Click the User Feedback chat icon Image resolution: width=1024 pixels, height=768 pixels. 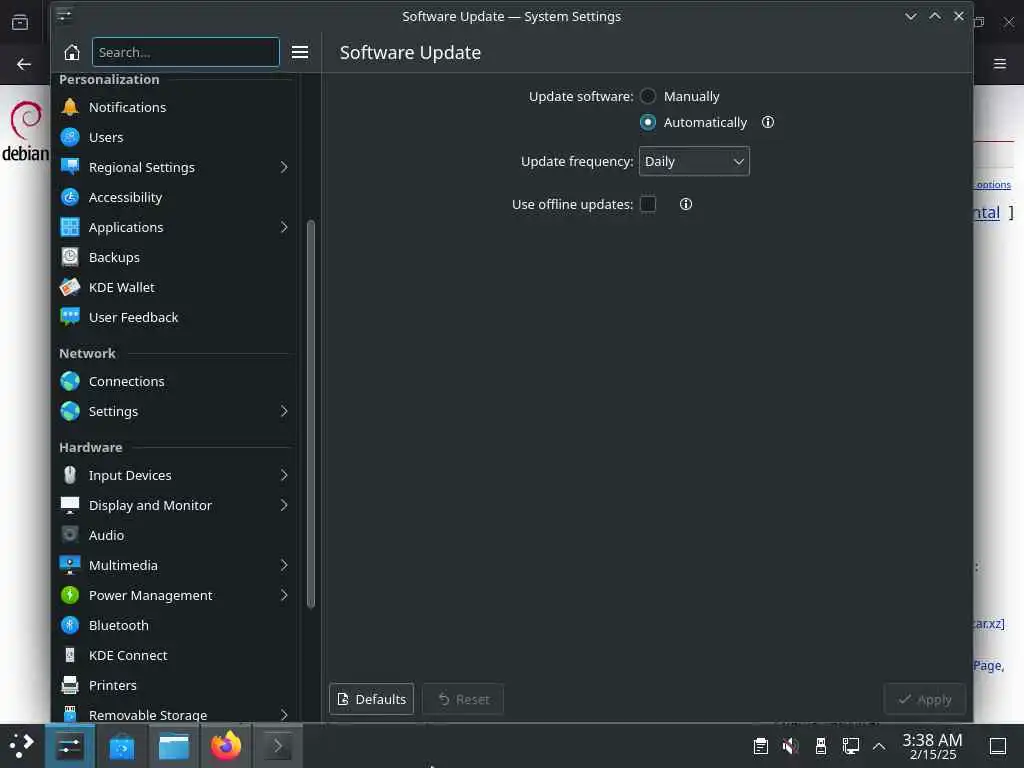[x=70, y=317]
